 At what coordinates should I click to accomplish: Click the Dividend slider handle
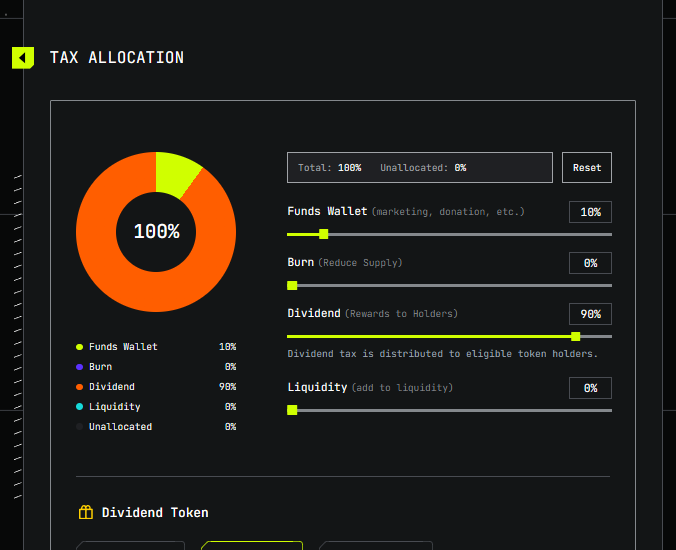576,337
